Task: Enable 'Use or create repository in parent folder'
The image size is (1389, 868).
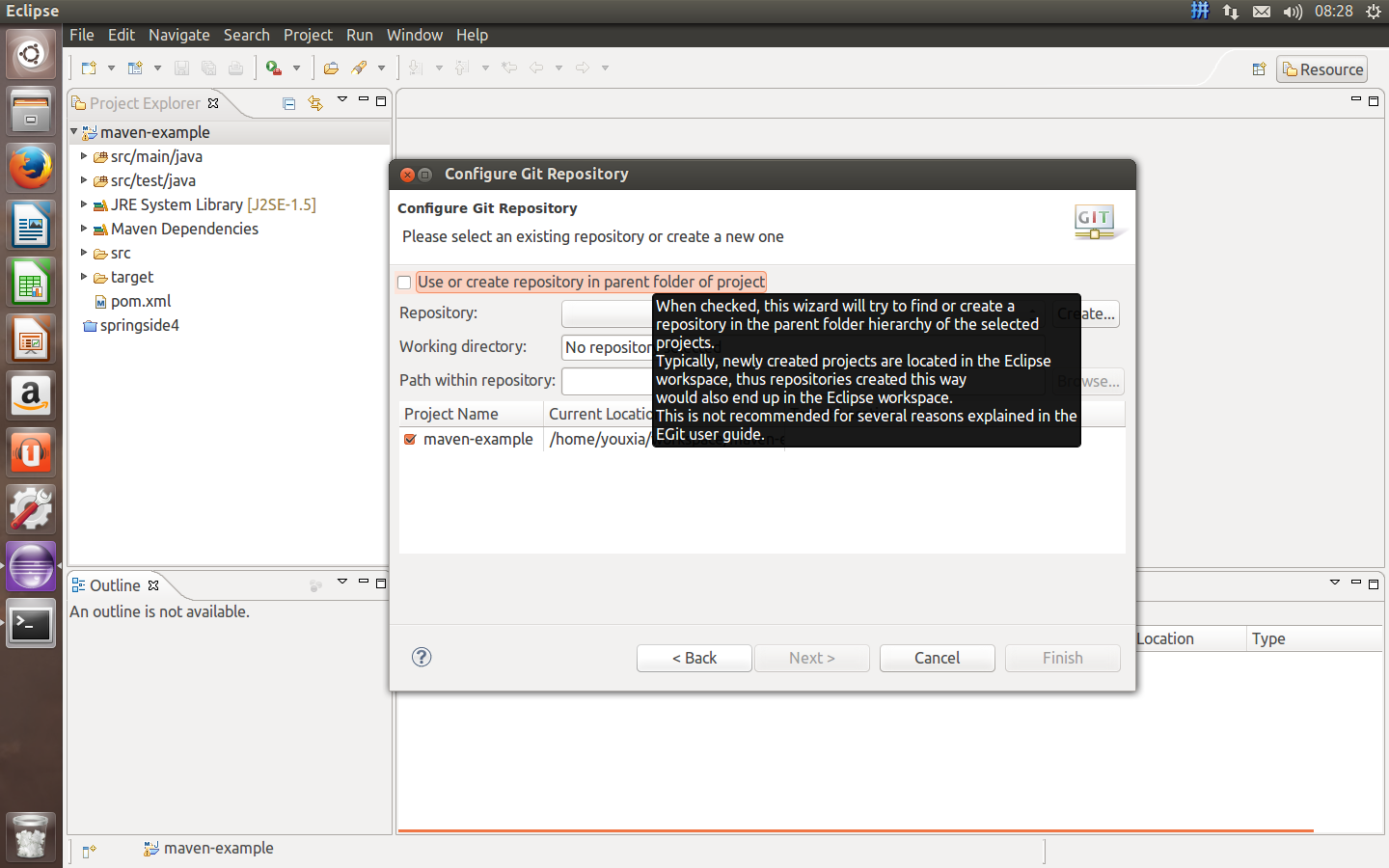Action: 404,283
